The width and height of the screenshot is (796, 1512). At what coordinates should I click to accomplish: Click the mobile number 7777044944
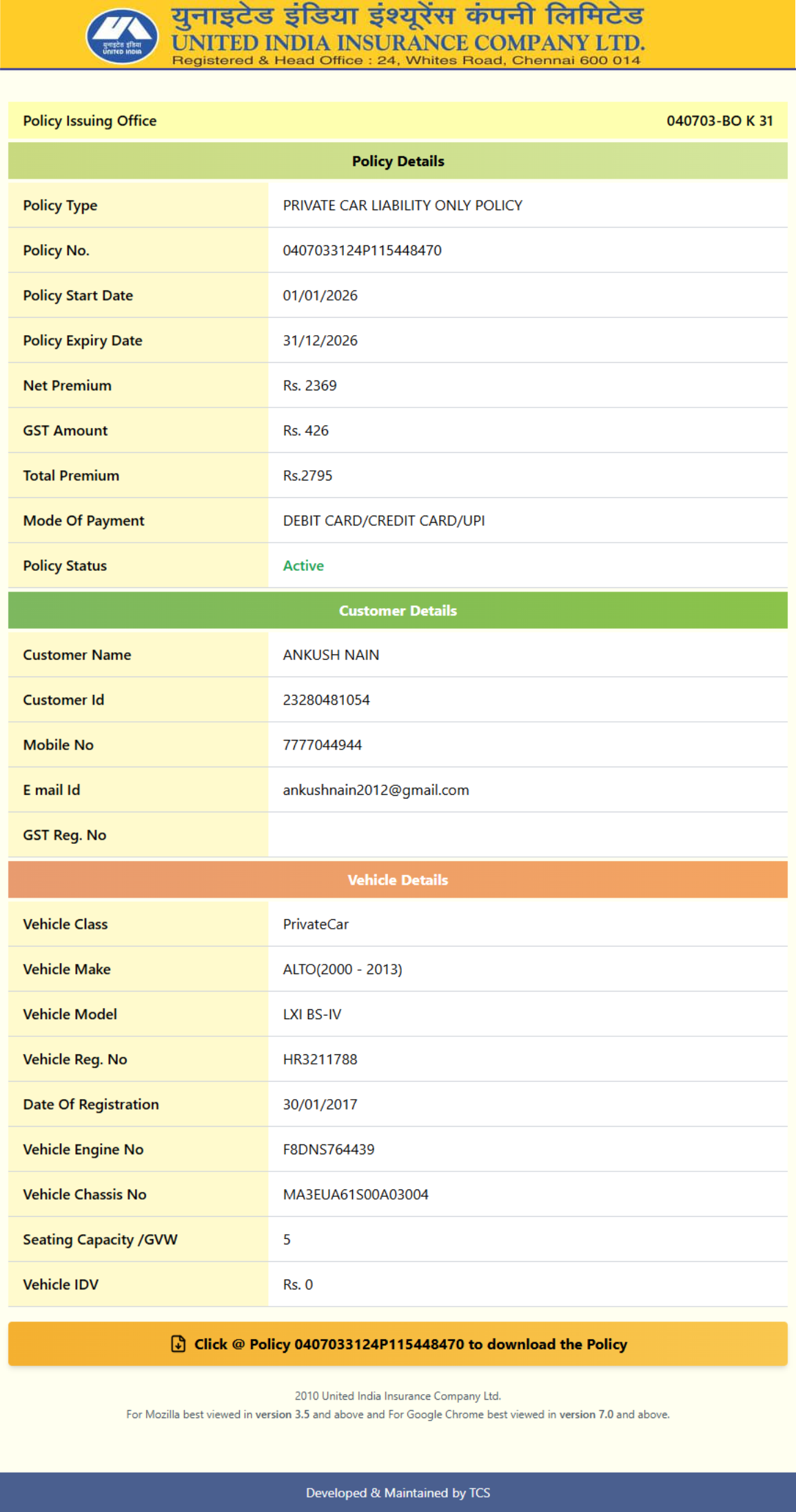click(x=322, y=745)
